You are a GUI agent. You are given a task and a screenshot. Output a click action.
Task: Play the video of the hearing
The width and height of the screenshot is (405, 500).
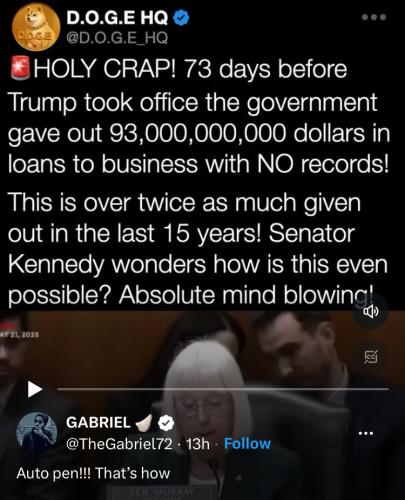(34, 389)
